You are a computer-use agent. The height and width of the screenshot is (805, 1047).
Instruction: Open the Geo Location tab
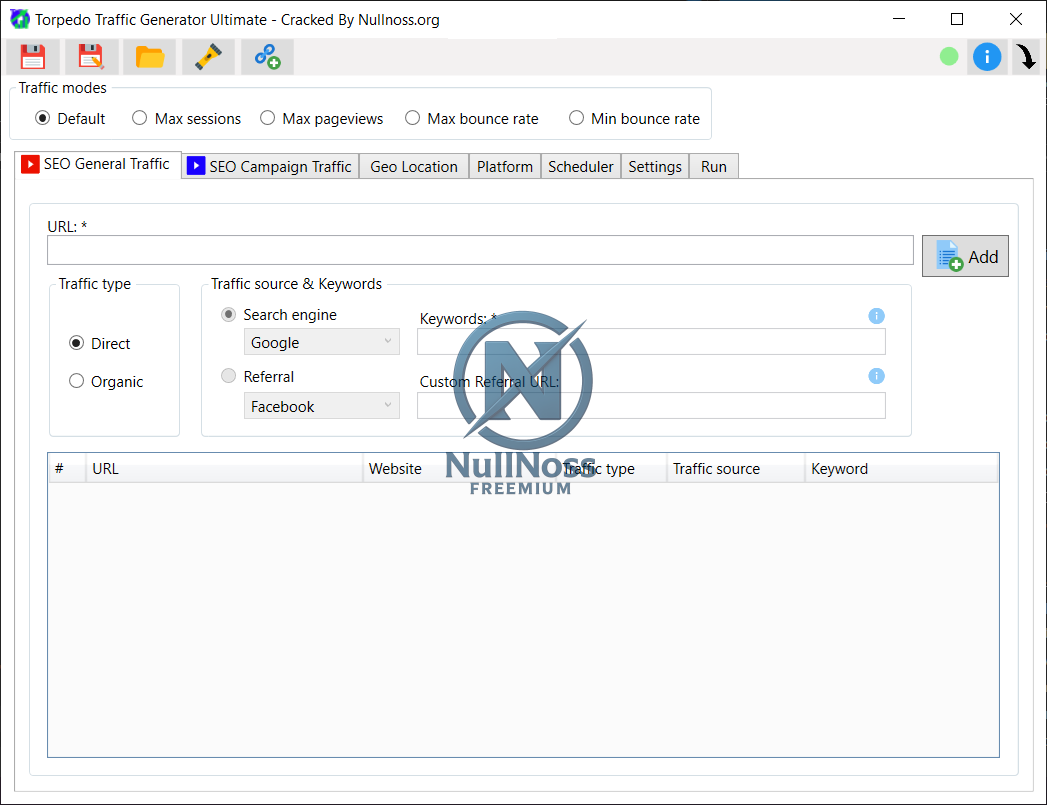414,166
